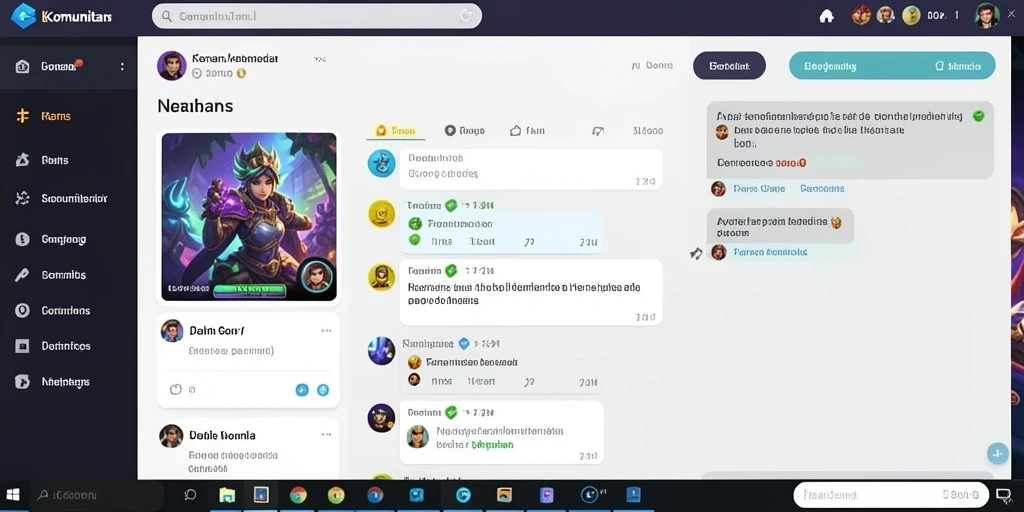Open the home icon in top bar
The image size is (1024, 512).
tap(827, 16)
